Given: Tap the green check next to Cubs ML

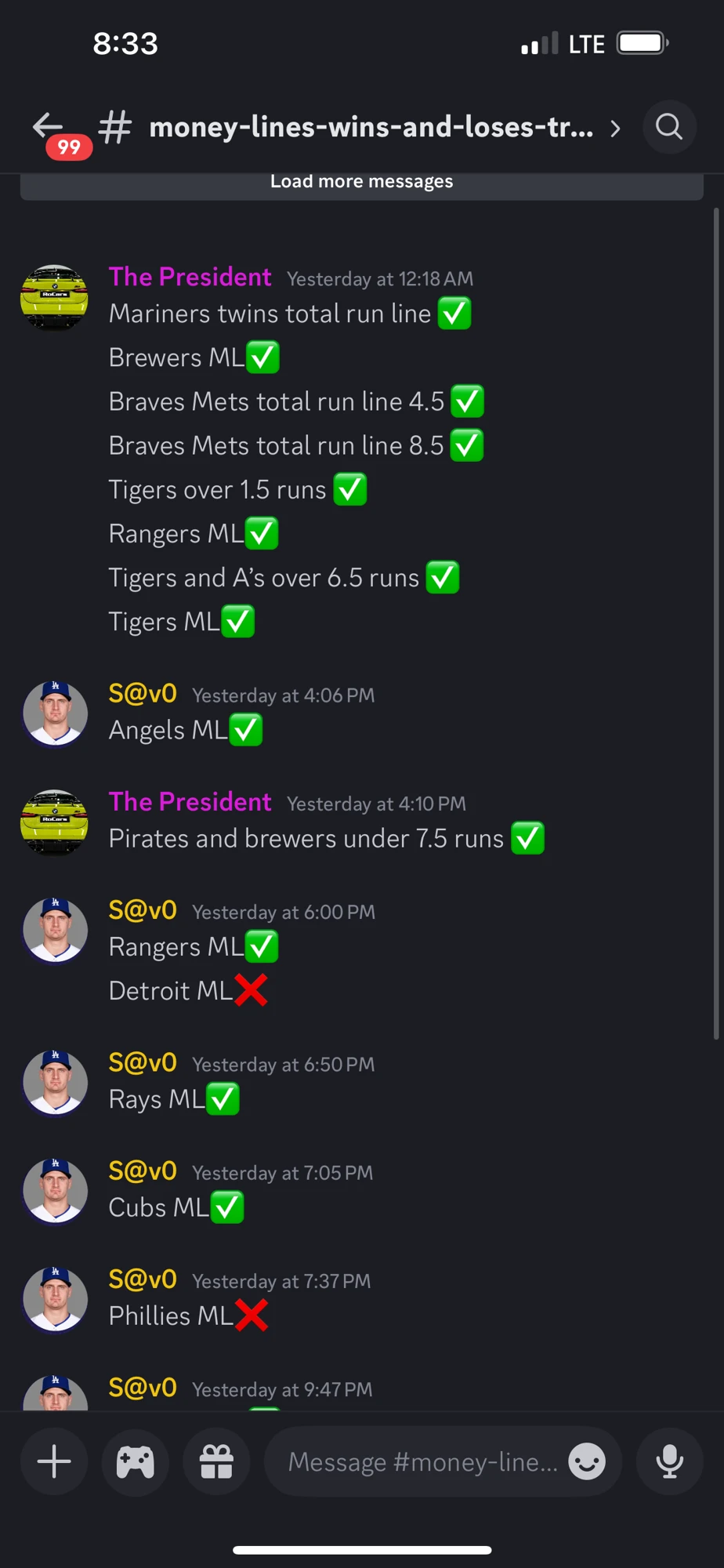Looking at the screenshot, I should (227, 1207).
